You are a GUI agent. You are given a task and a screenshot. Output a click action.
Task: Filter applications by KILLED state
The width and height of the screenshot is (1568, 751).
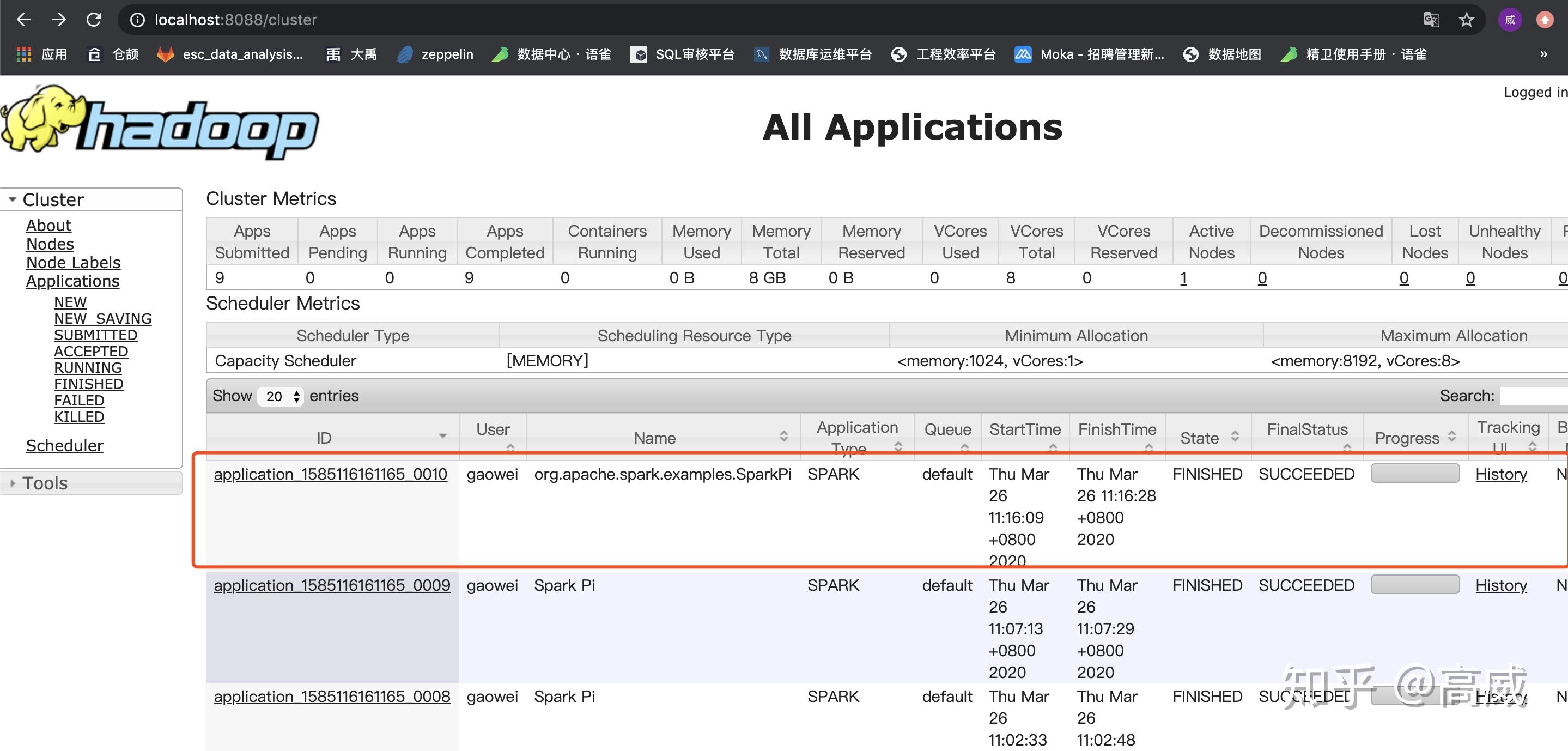click(x=79, y=417)
